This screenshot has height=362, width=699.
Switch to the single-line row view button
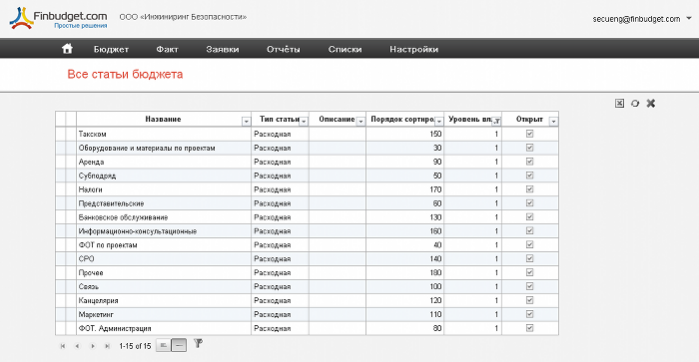coord(179,346)
